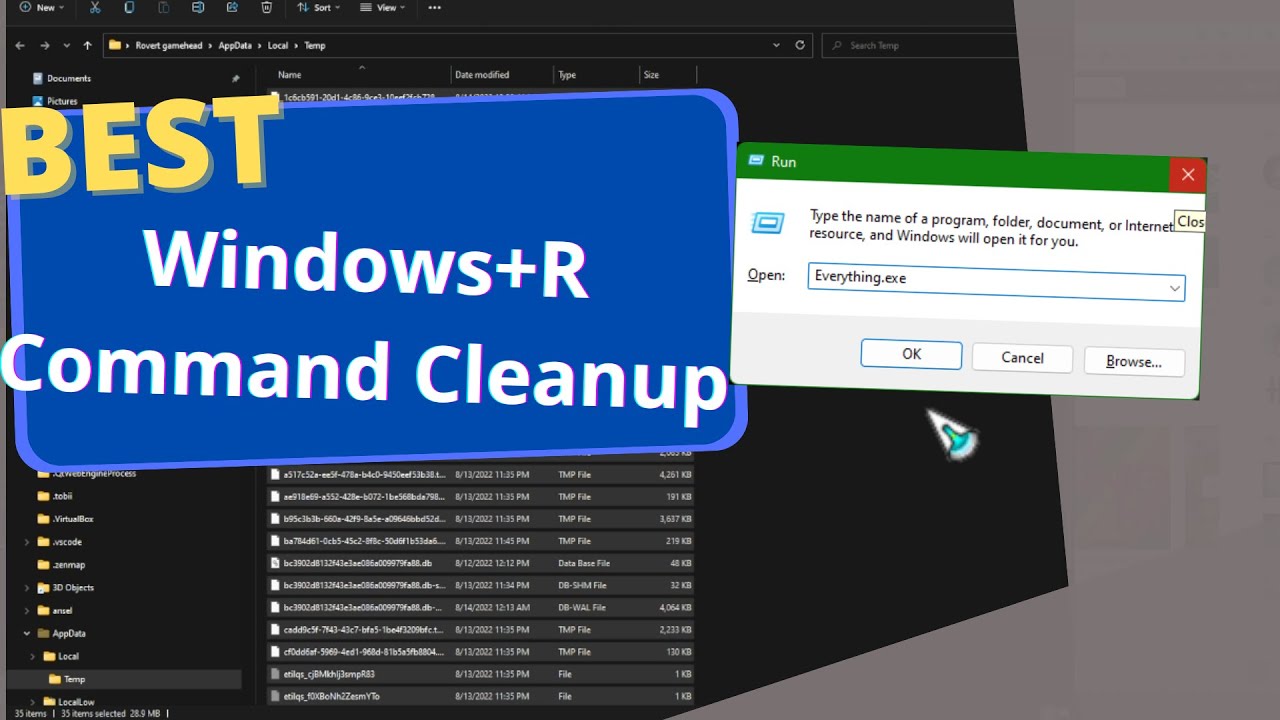
Task: Click file icon of bc3902d8132f43e3ae086a009979fa88.db
Action: (275, 563)
